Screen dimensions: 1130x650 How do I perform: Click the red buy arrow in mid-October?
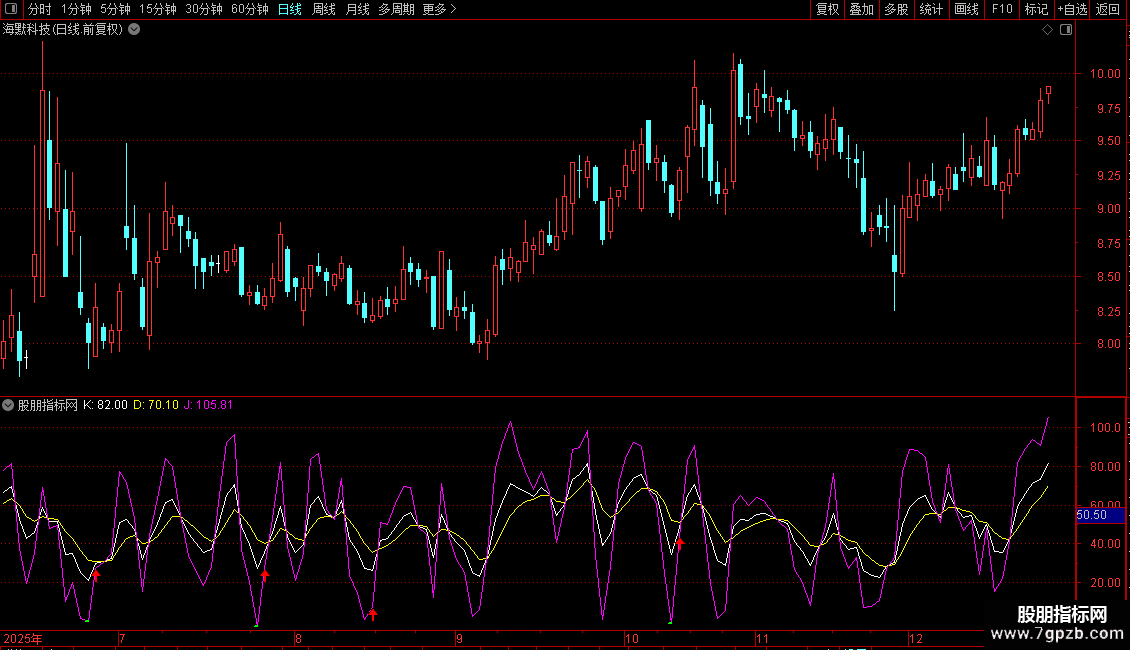coord(680,544)
